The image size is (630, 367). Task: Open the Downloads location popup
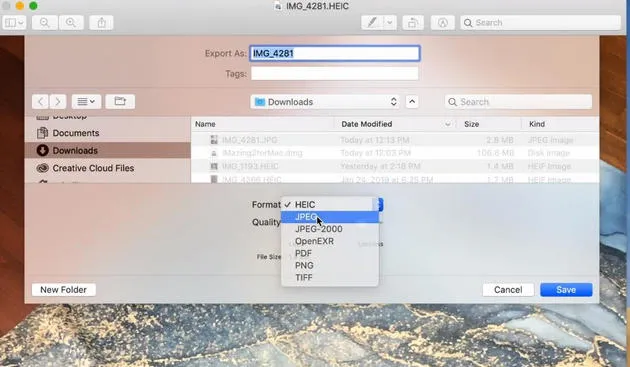325,102
